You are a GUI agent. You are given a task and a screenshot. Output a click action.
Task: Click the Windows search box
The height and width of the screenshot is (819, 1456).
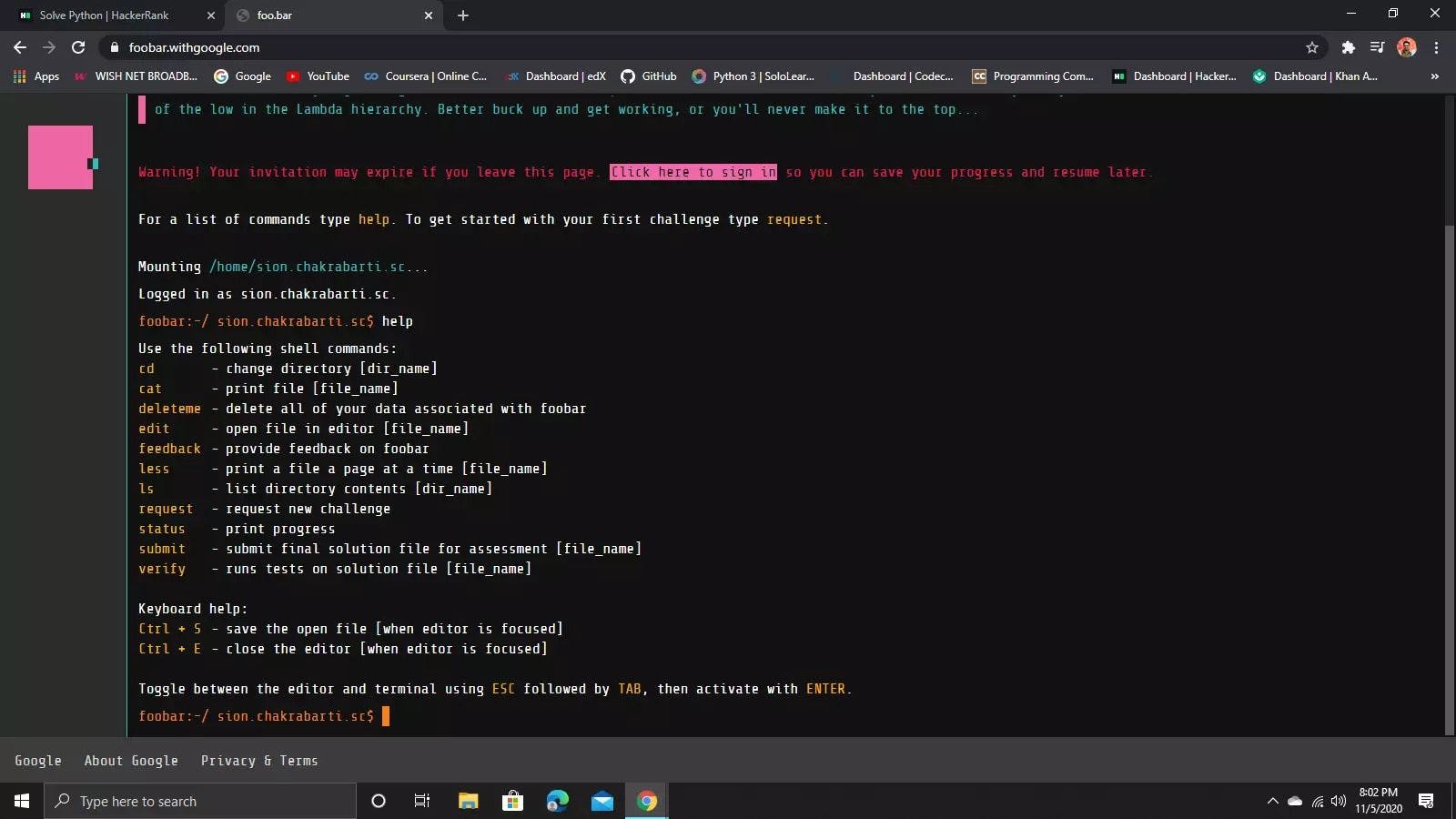(200, 801)
